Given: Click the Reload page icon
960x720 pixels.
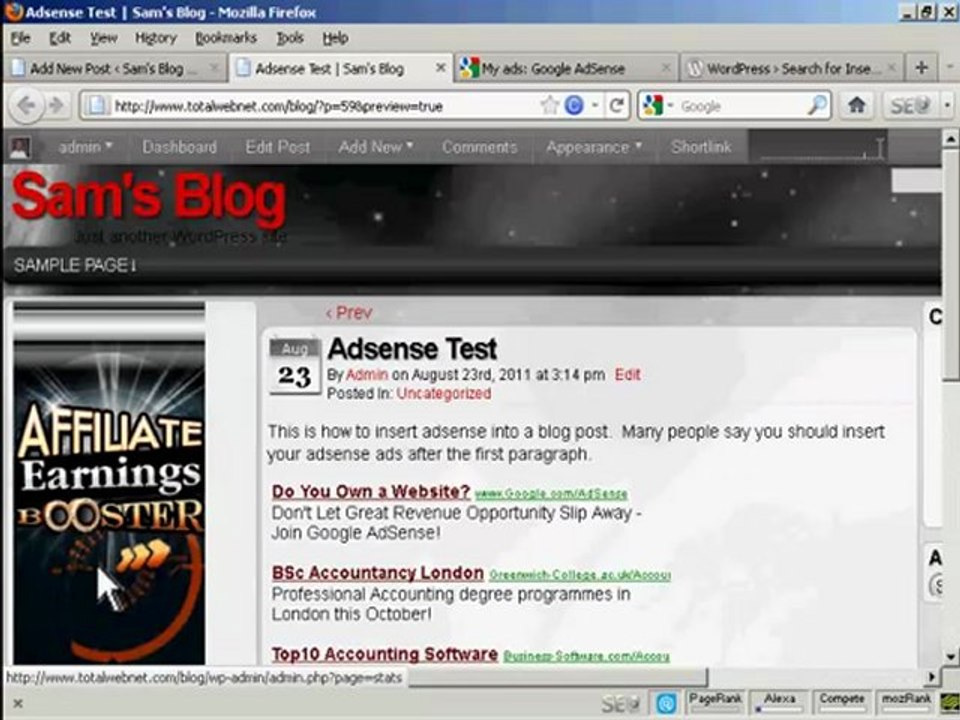Looking at the screenshot, I should [x=617, y=106].
